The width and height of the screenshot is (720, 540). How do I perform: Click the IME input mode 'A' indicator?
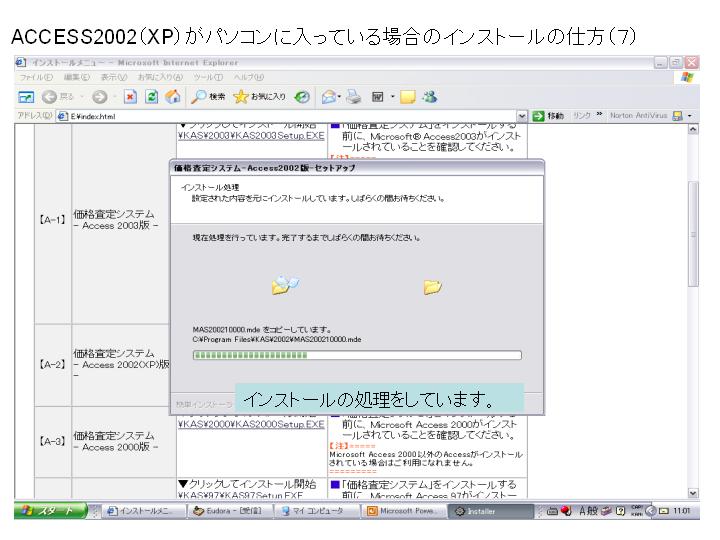582,511
